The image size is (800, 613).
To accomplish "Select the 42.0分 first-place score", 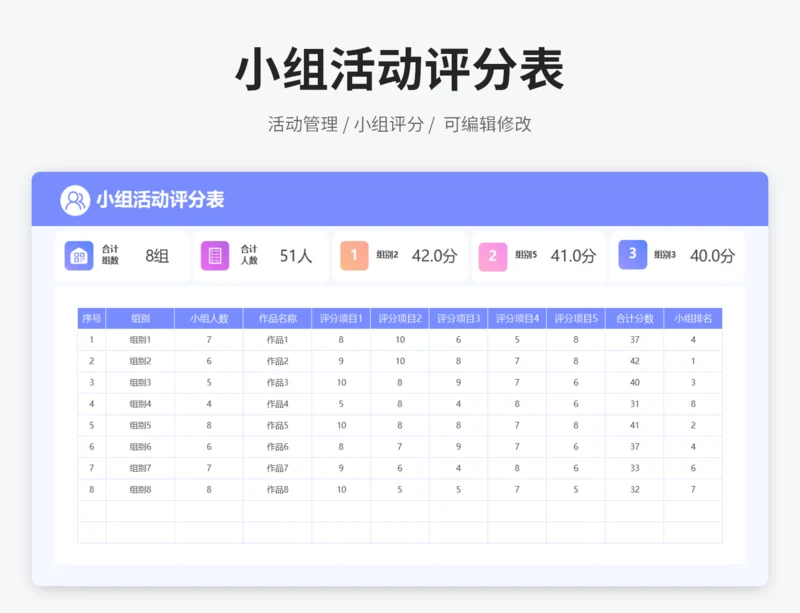I will coord(435,256).
